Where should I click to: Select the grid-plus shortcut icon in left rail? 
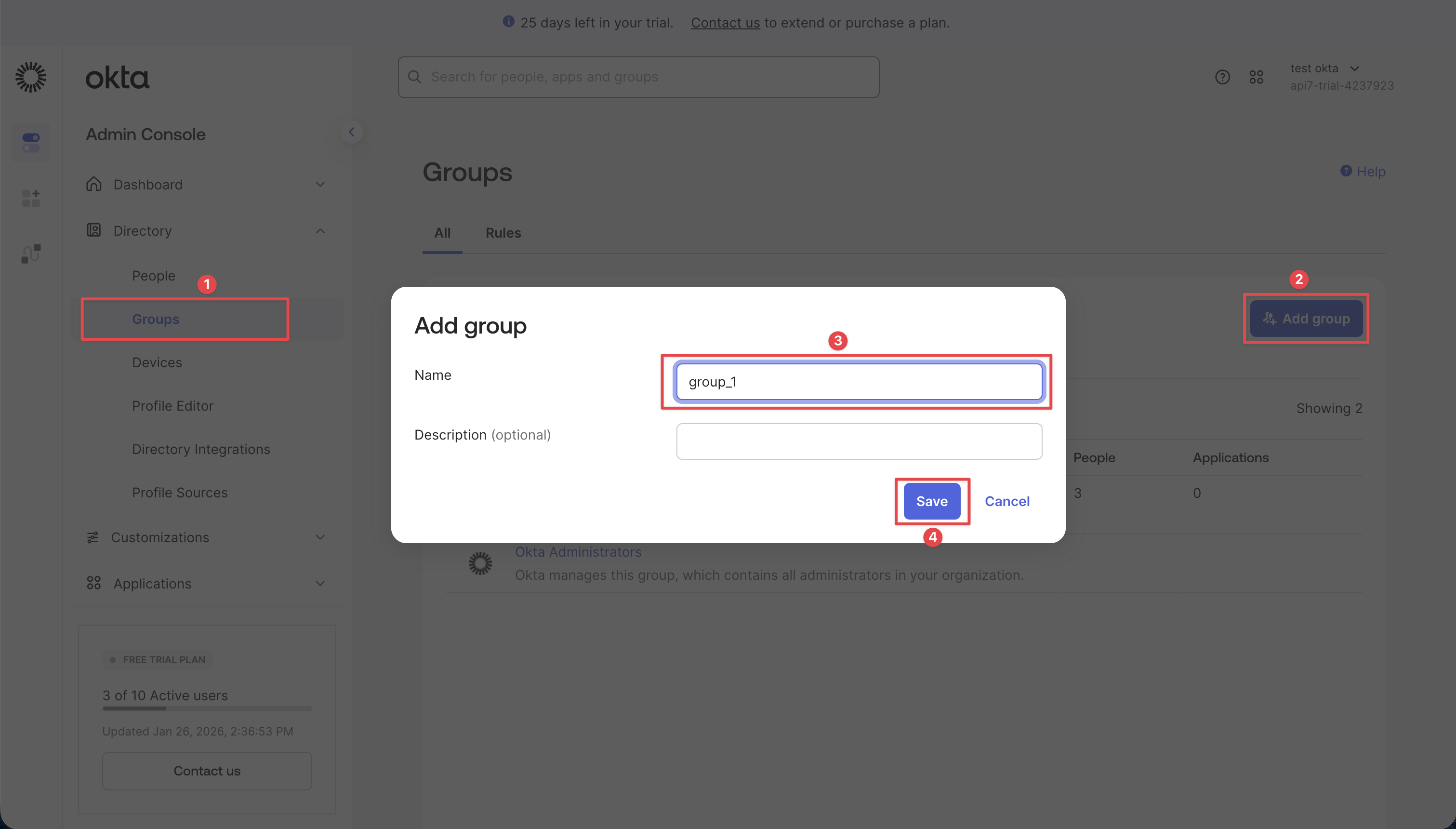click(x=30, y=198)
